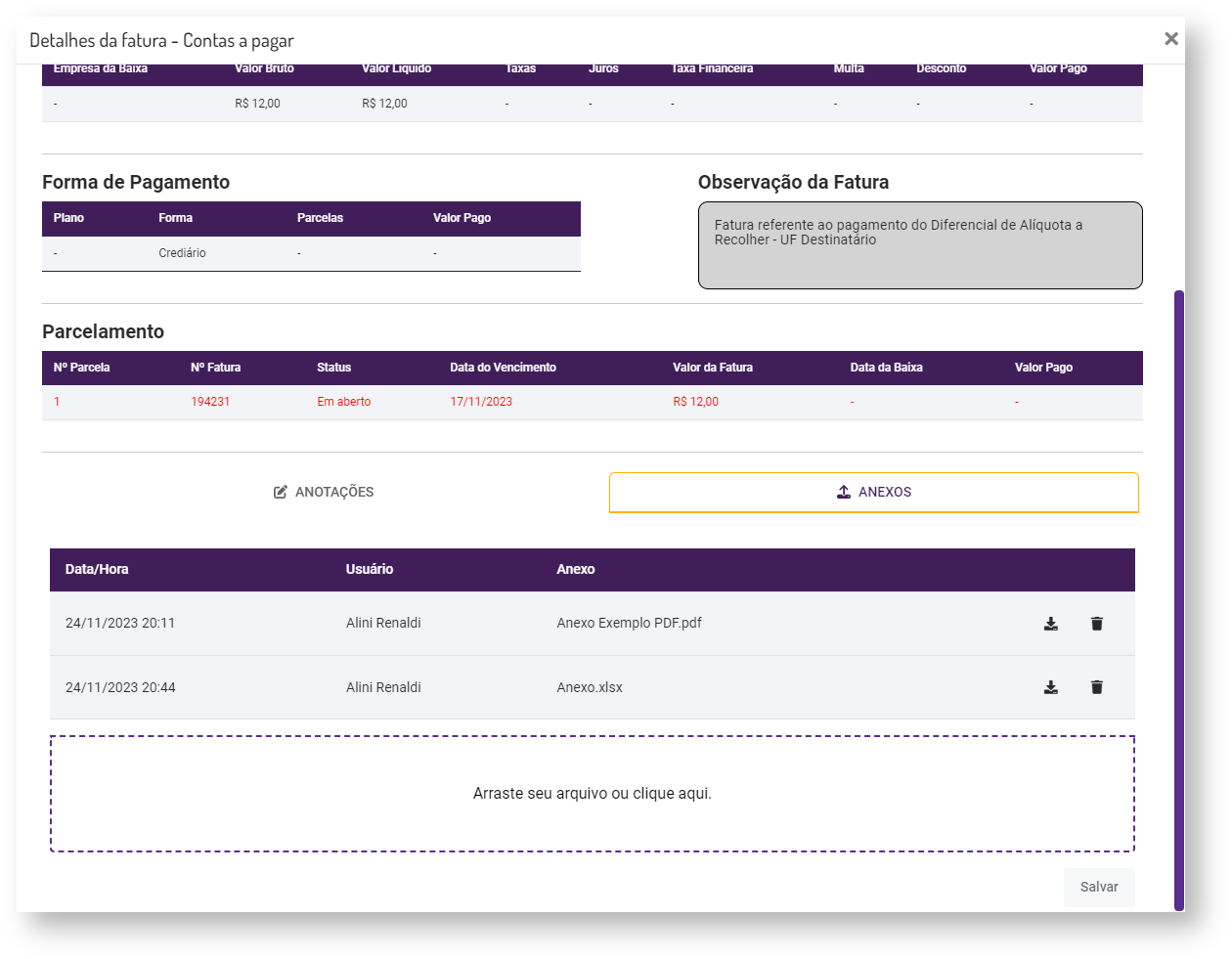Switch to the Anotações tab
Image resolution: width=1232 pixels, height=959 pixels.
point(325,492)
